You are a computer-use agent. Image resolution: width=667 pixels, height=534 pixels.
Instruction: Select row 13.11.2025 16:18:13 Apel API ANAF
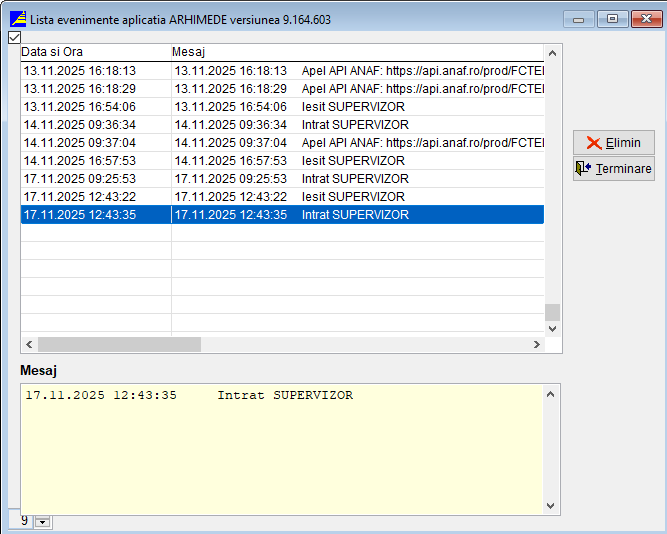[x=282, y=71]
